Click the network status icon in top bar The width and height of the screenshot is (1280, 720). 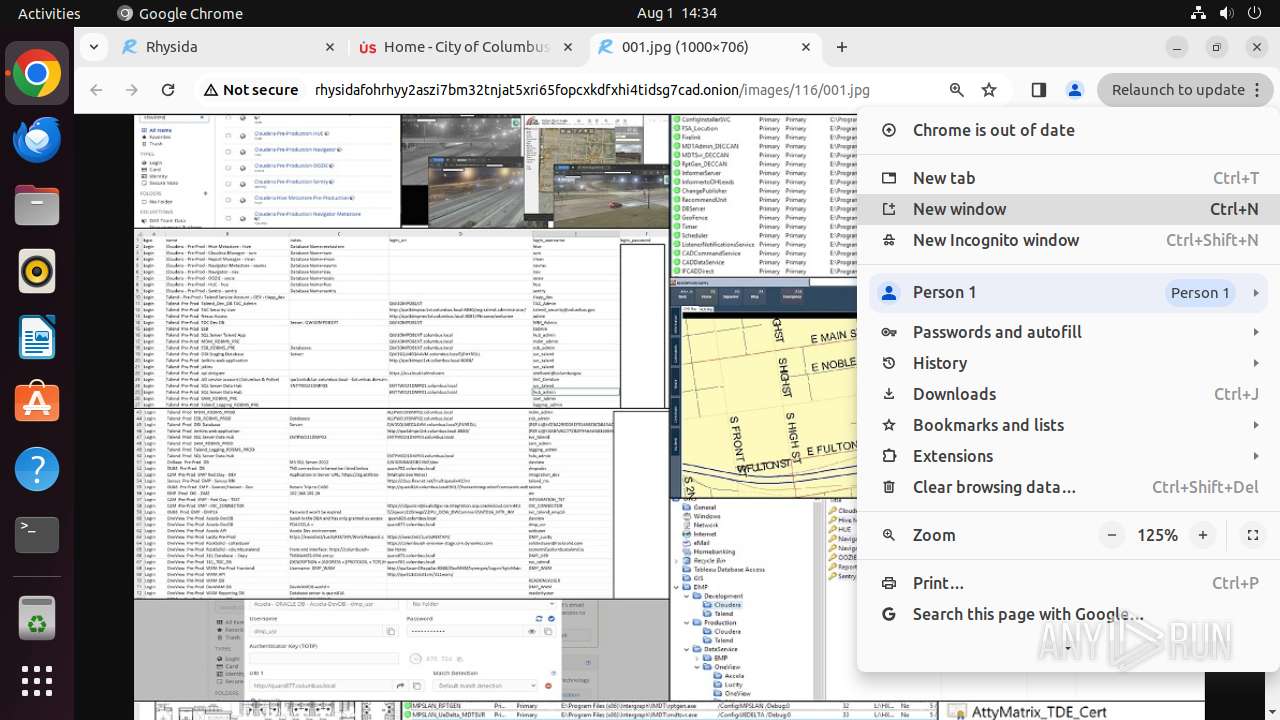pyautogui.click(x=1198, y=13)
